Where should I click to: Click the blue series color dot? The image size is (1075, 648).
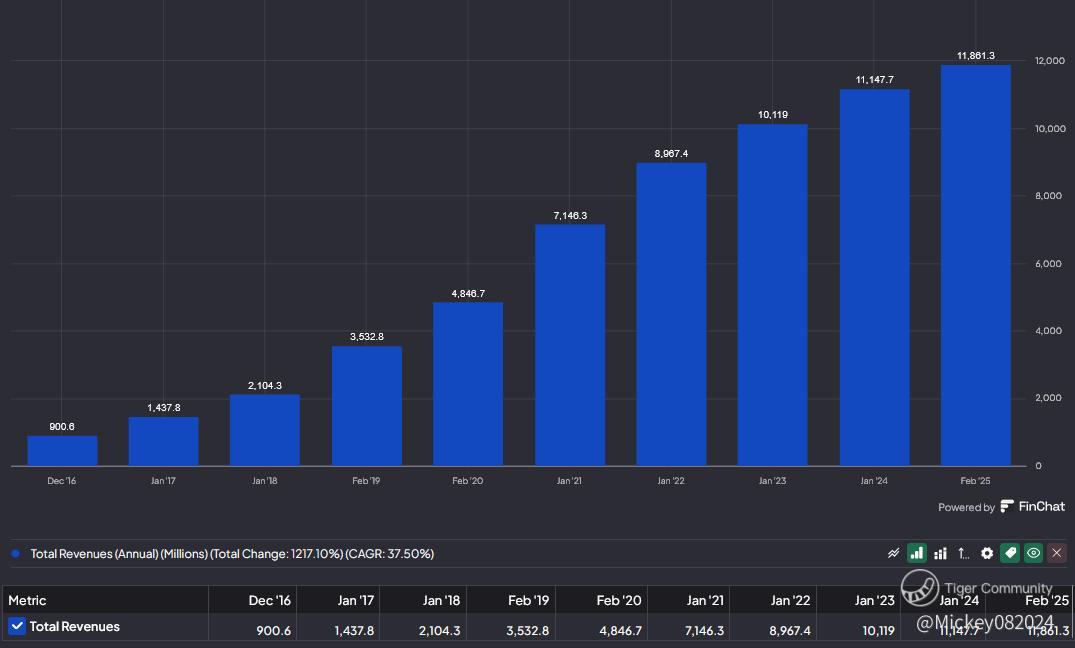(15, 553)
